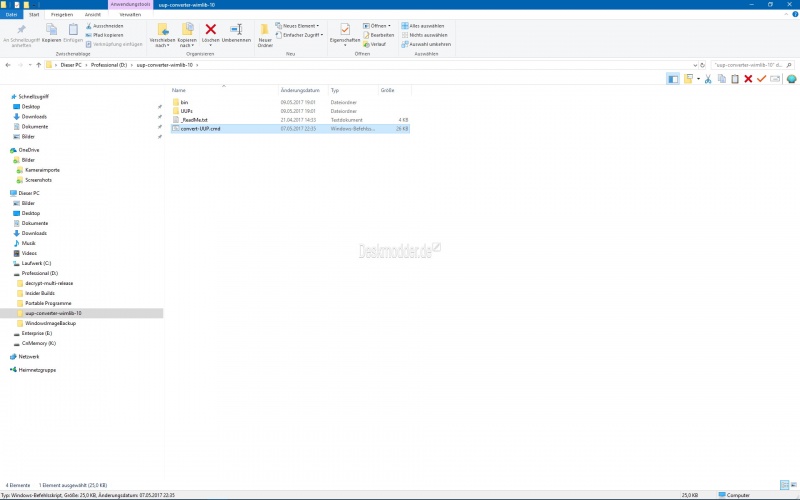800x500 pixels.
Task: Open OneDrive in the navigation pane
Action: tap(29, 150)
